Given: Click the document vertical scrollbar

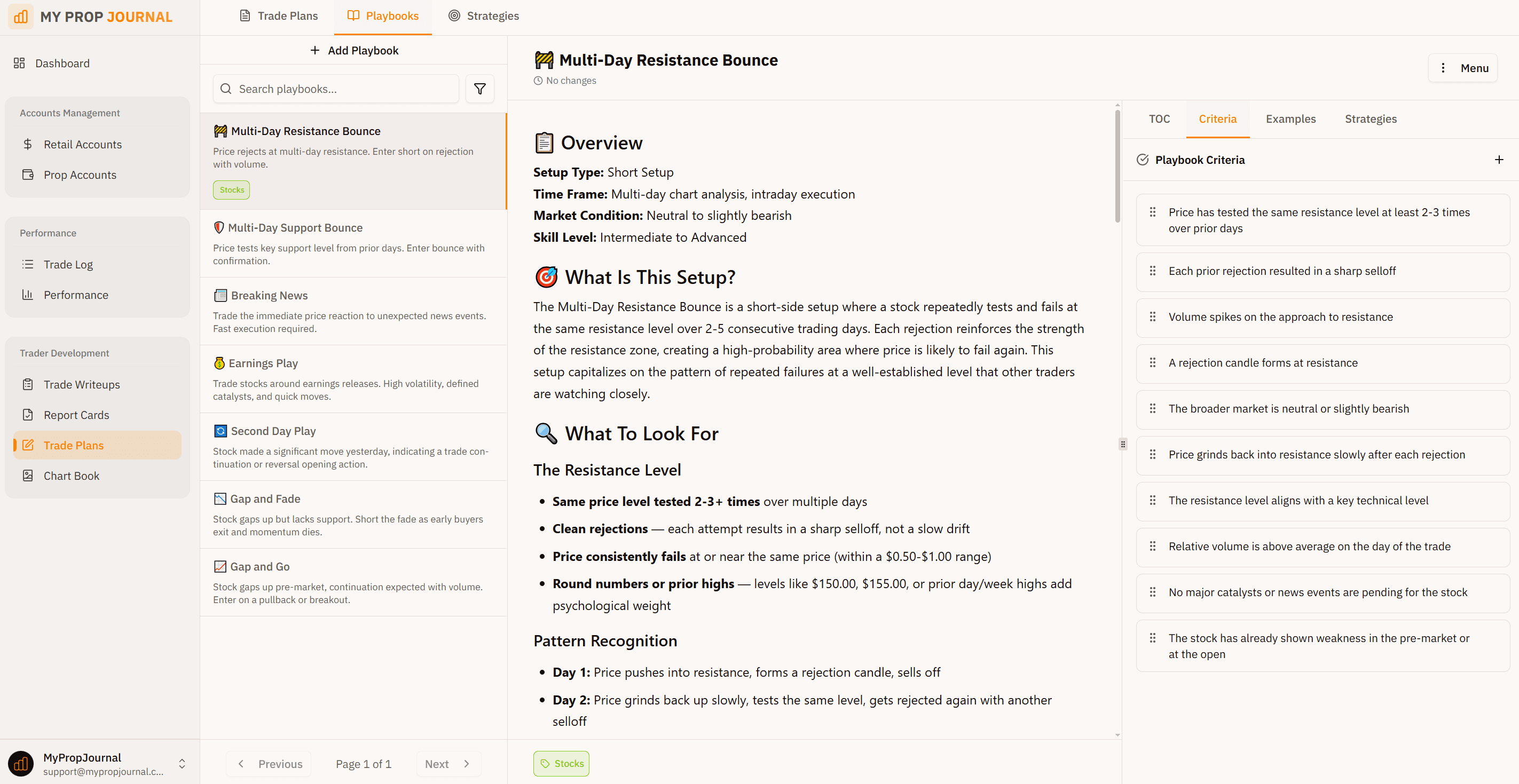Looking at the screenshot, I should [1117, 166].
